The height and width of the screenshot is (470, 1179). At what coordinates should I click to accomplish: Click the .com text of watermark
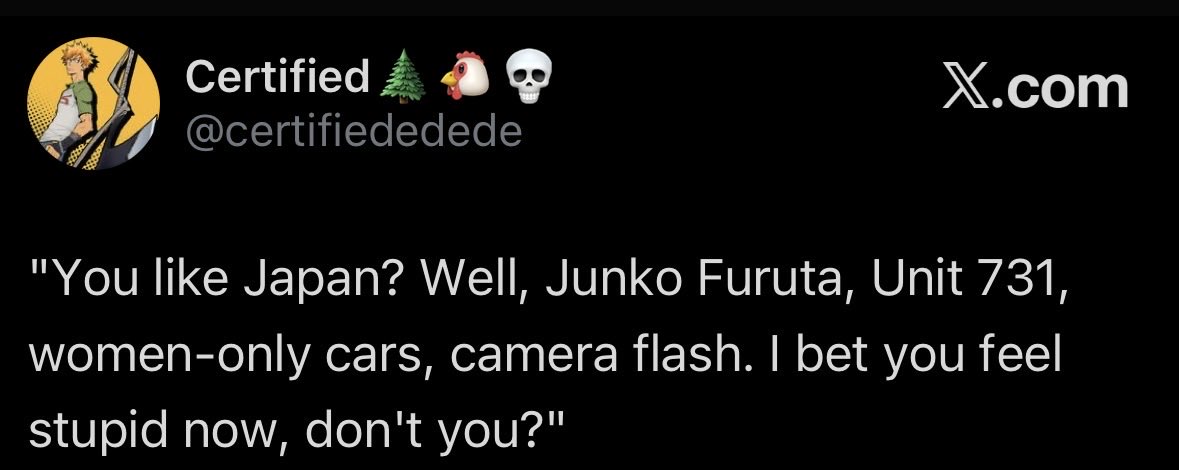(x=1059, y=89)
